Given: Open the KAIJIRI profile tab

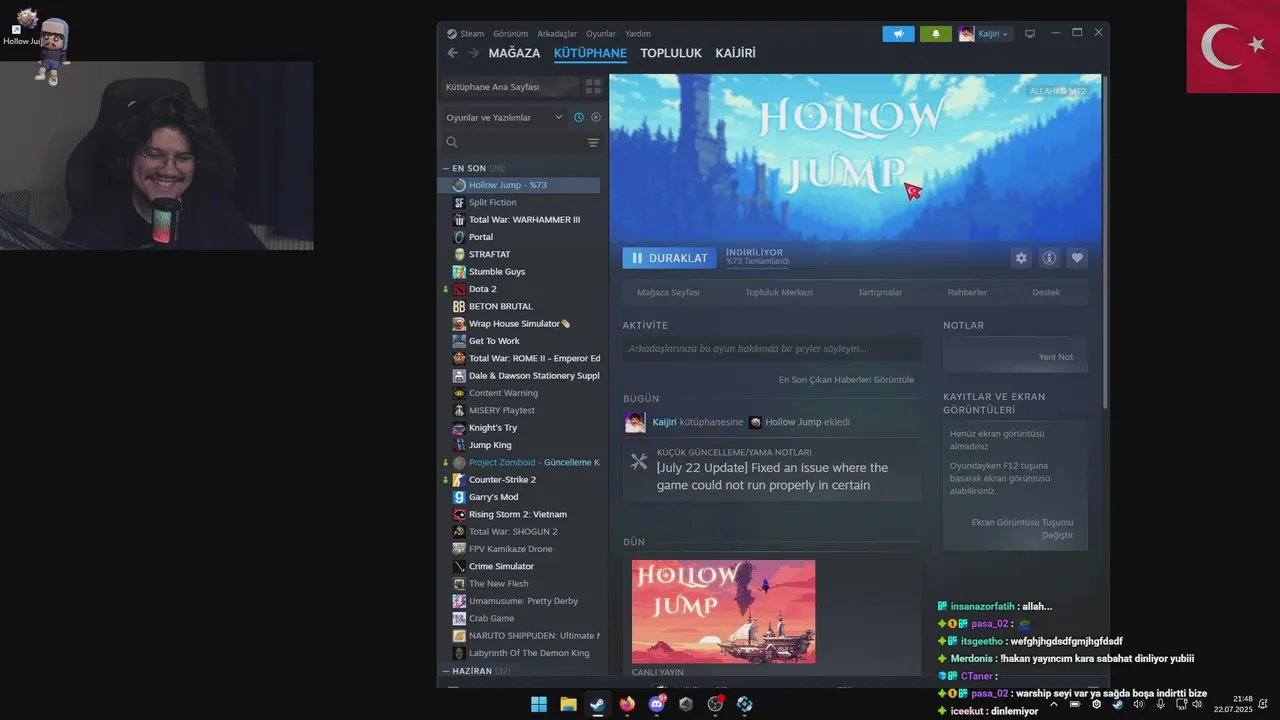Looking at the screenshot, I should point(735,53).
